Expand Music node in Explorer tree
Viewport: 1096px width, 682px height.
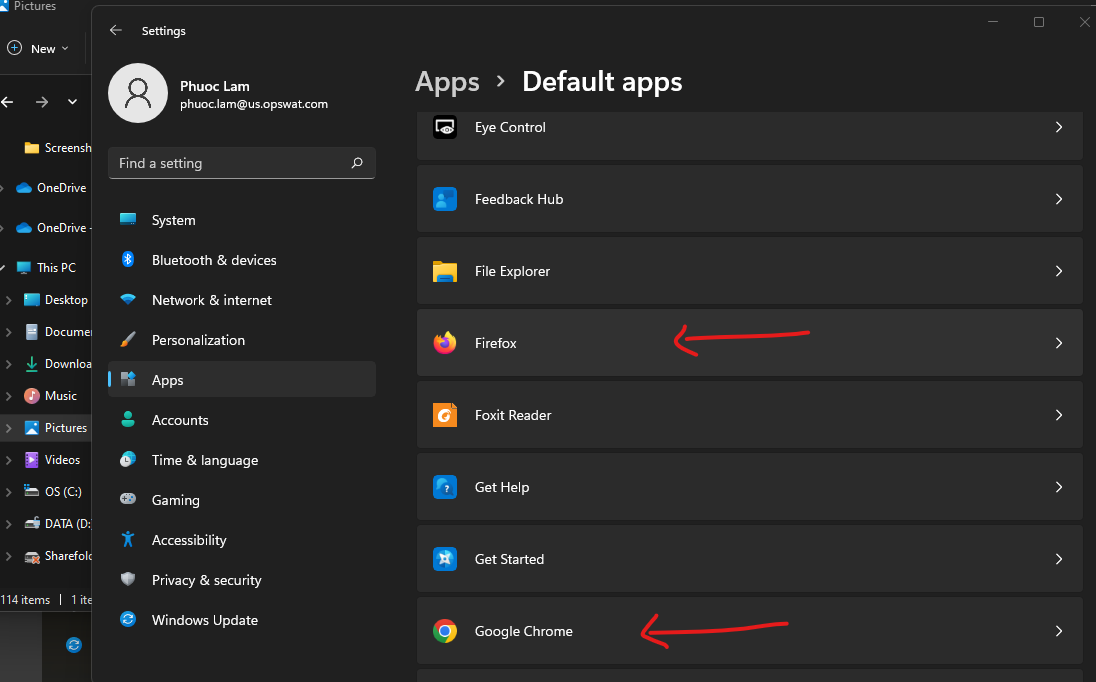click(x=8, y=396)
